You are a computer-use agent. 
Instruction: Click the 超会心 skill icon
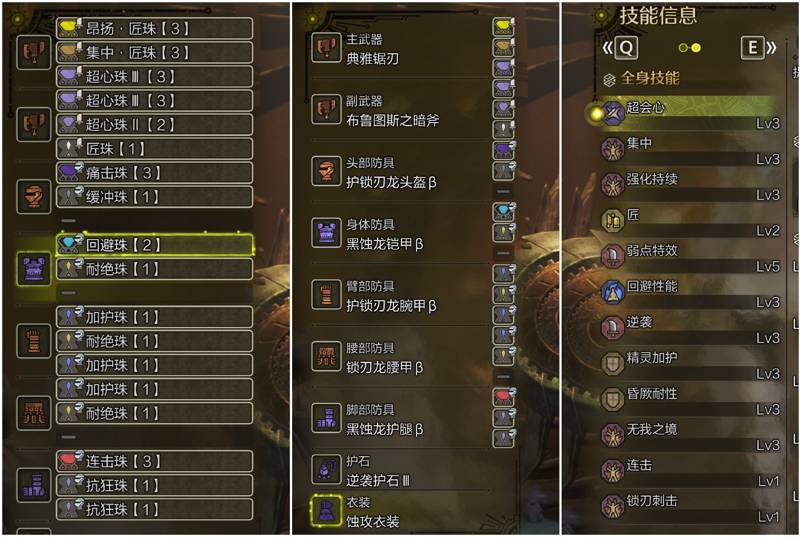612,113
